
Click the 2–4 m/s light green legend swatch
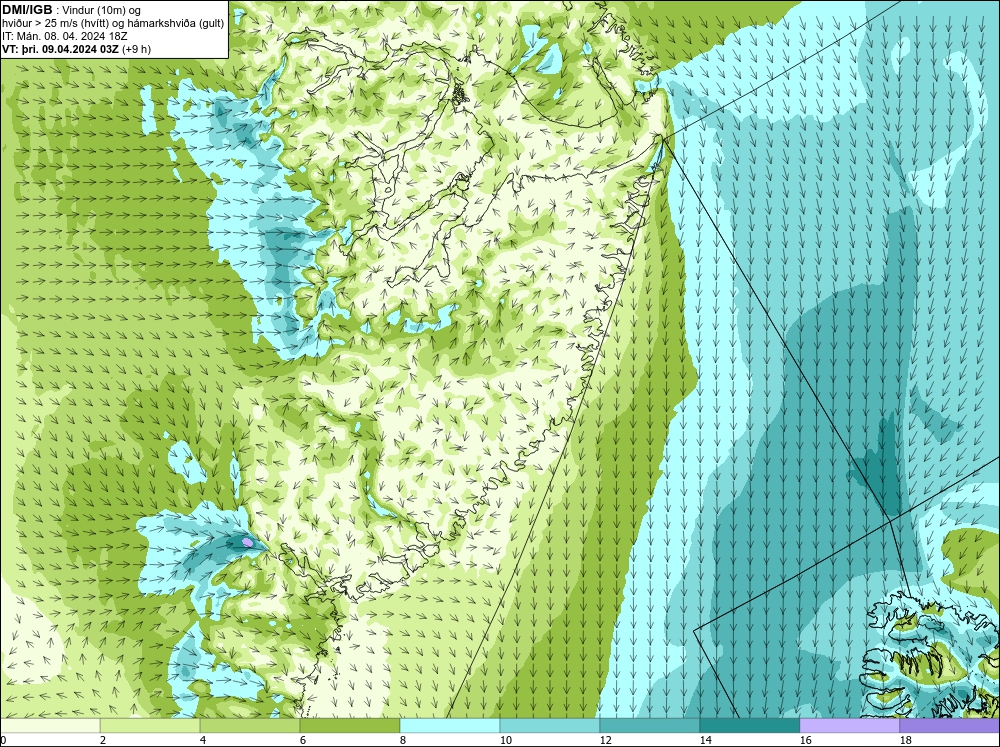click(150, 725)
